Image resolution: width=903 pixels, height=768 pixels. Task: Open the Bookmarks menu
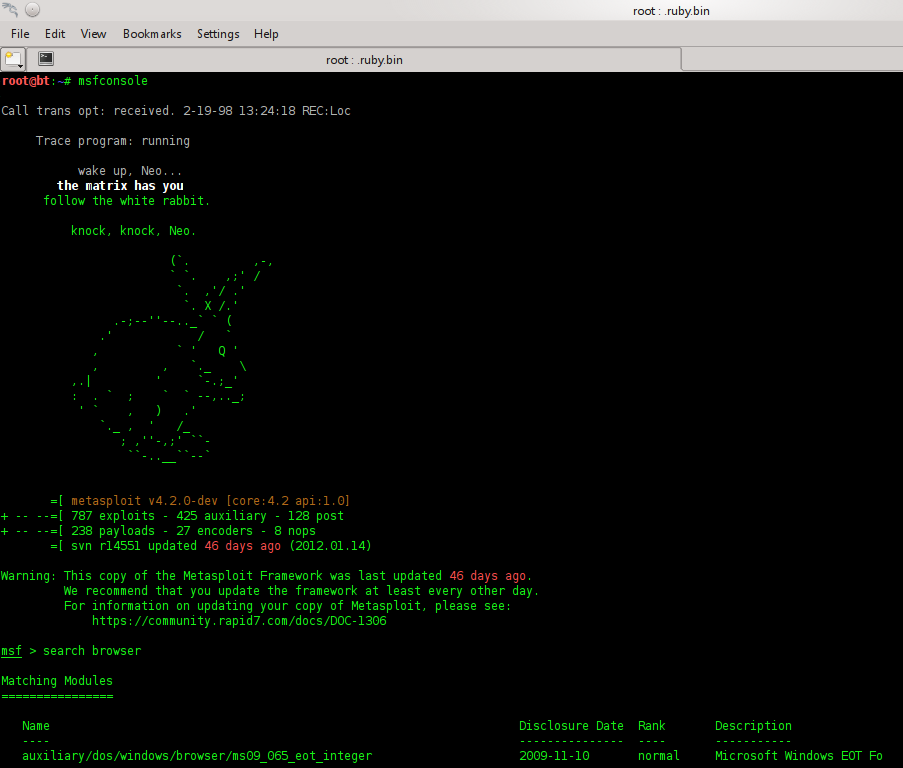(x=152, y=33)
